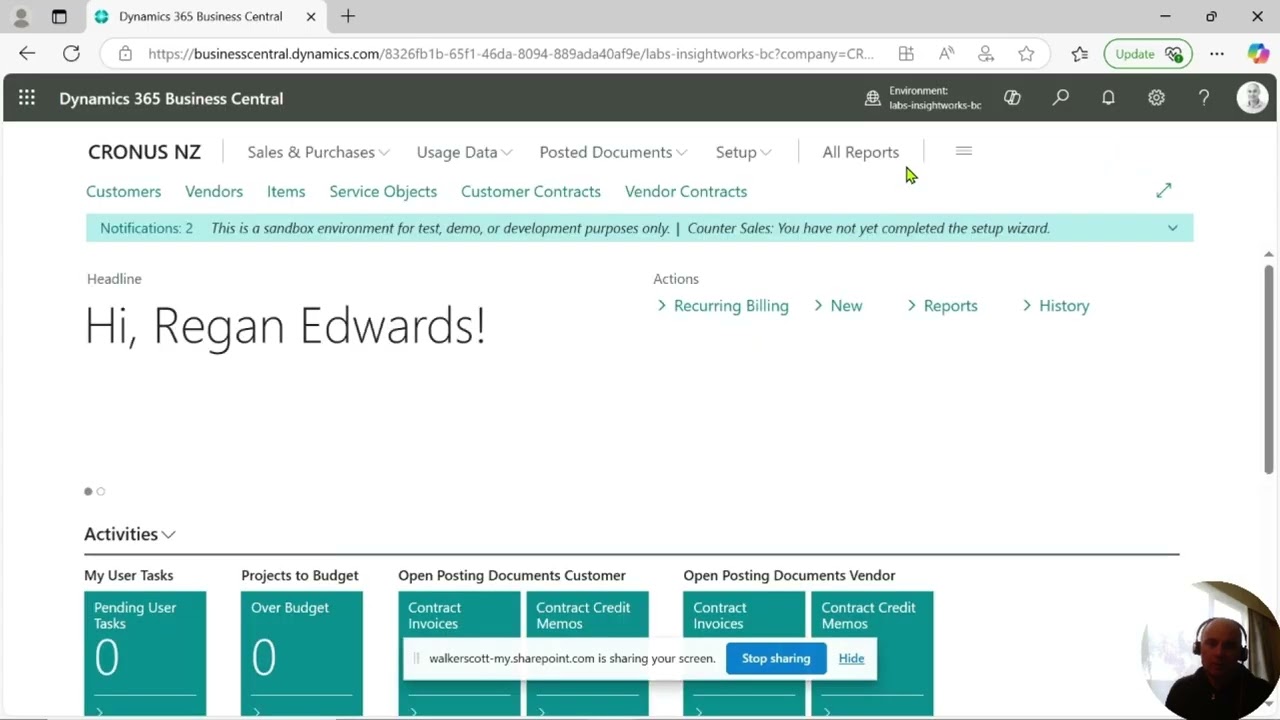Click the Notifications: 2 label
Screen dimensions: 1280x720
coord(146,228)
